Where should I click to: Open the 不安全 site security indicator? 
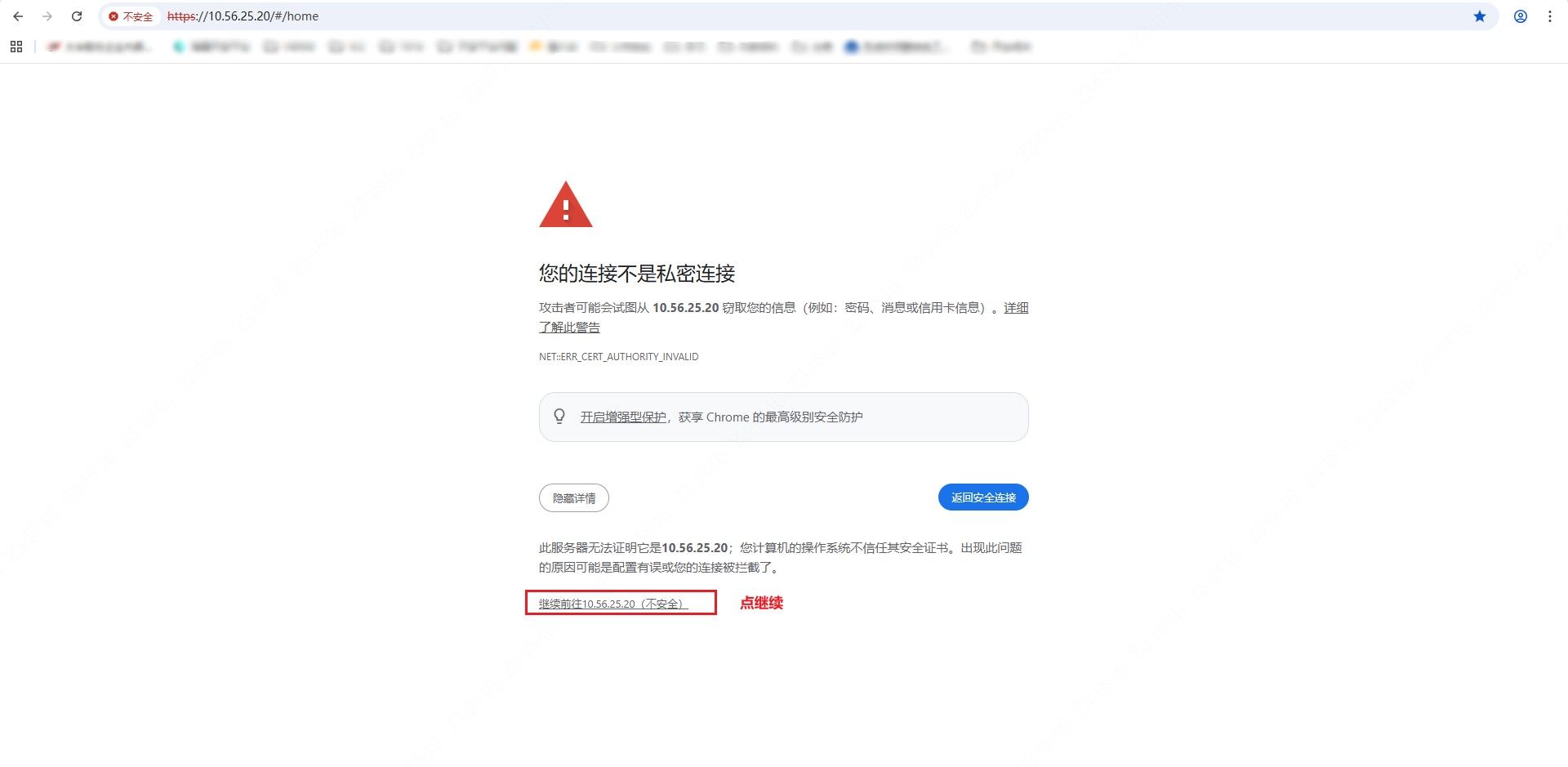tap(131, 16)
